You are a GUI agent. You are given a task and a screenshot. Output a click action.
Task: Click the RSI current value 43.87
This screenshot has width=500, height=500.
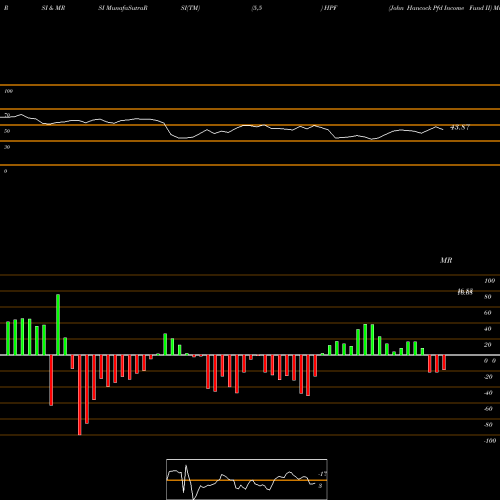[x=460, y=127]
